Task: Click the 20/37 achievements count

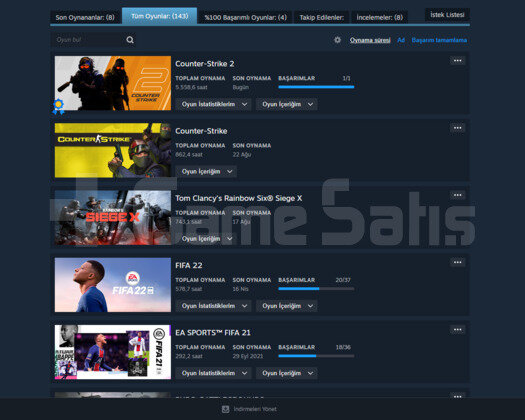Action: (x=343, y=280)
